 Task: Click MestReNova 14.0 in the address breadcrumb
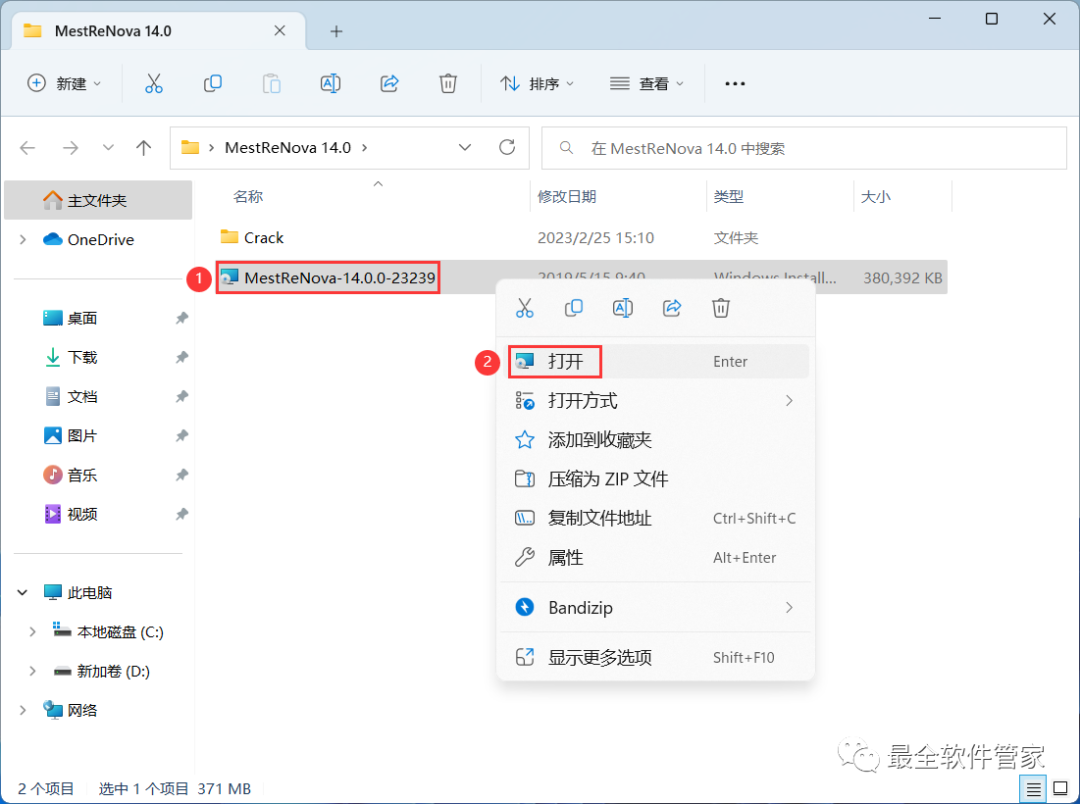pyautogui.click(x=288, y=147)
